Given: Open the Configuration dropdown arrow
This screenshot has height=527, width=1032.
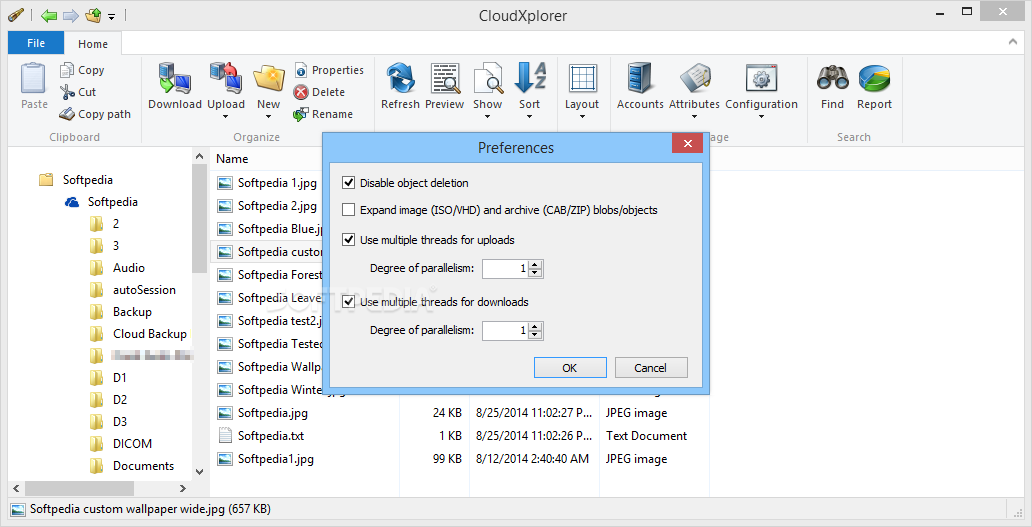Looking at the screenshot, I should point(761,117).
